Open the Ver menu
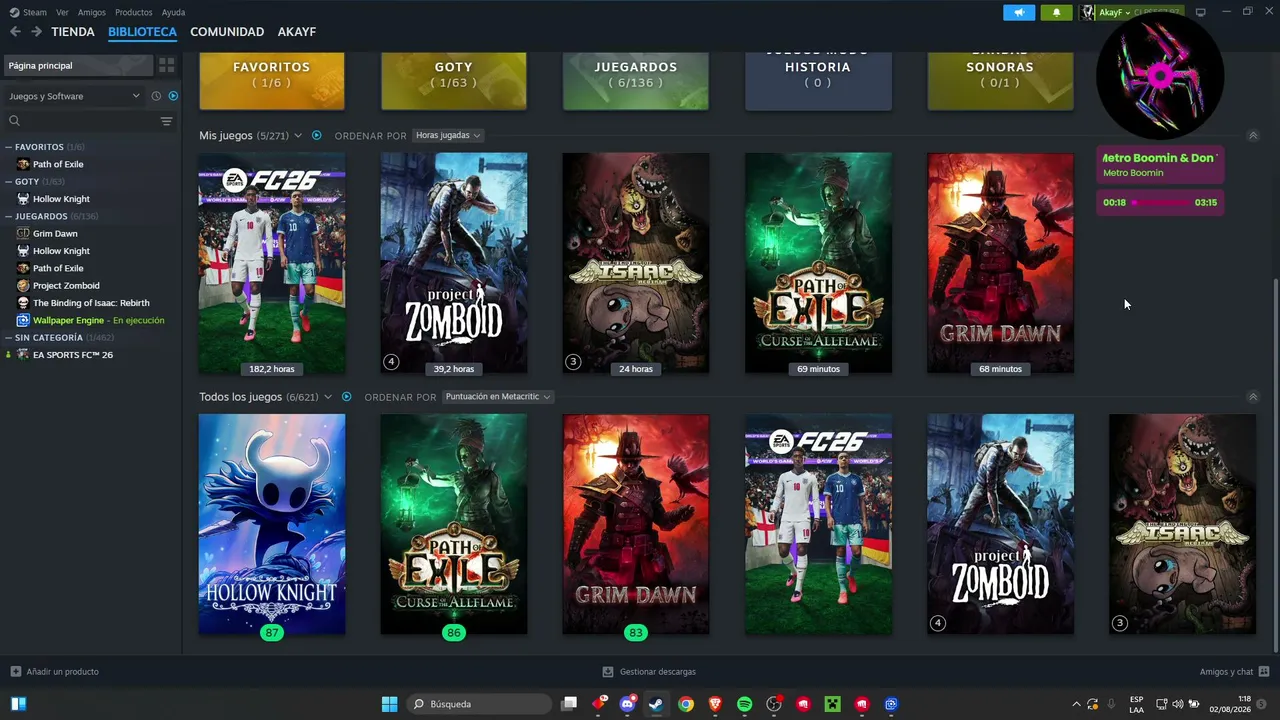Image resolution: width=1280 pixels, height=720 pixels. [x=62, y=12]
